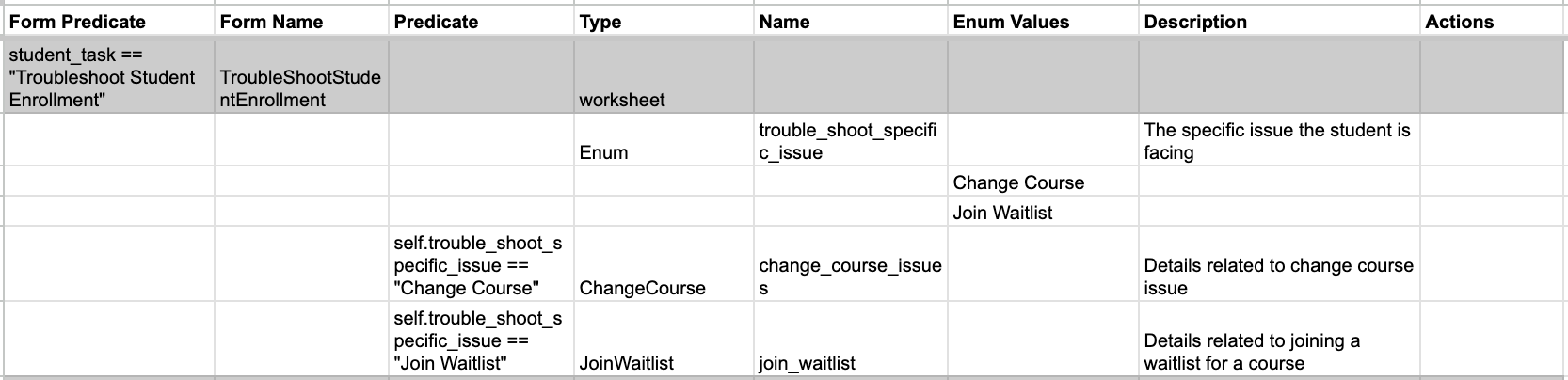
Task: Select the trouble_shoot_specific_issue name cell
Action: click(x=848, y=141)
